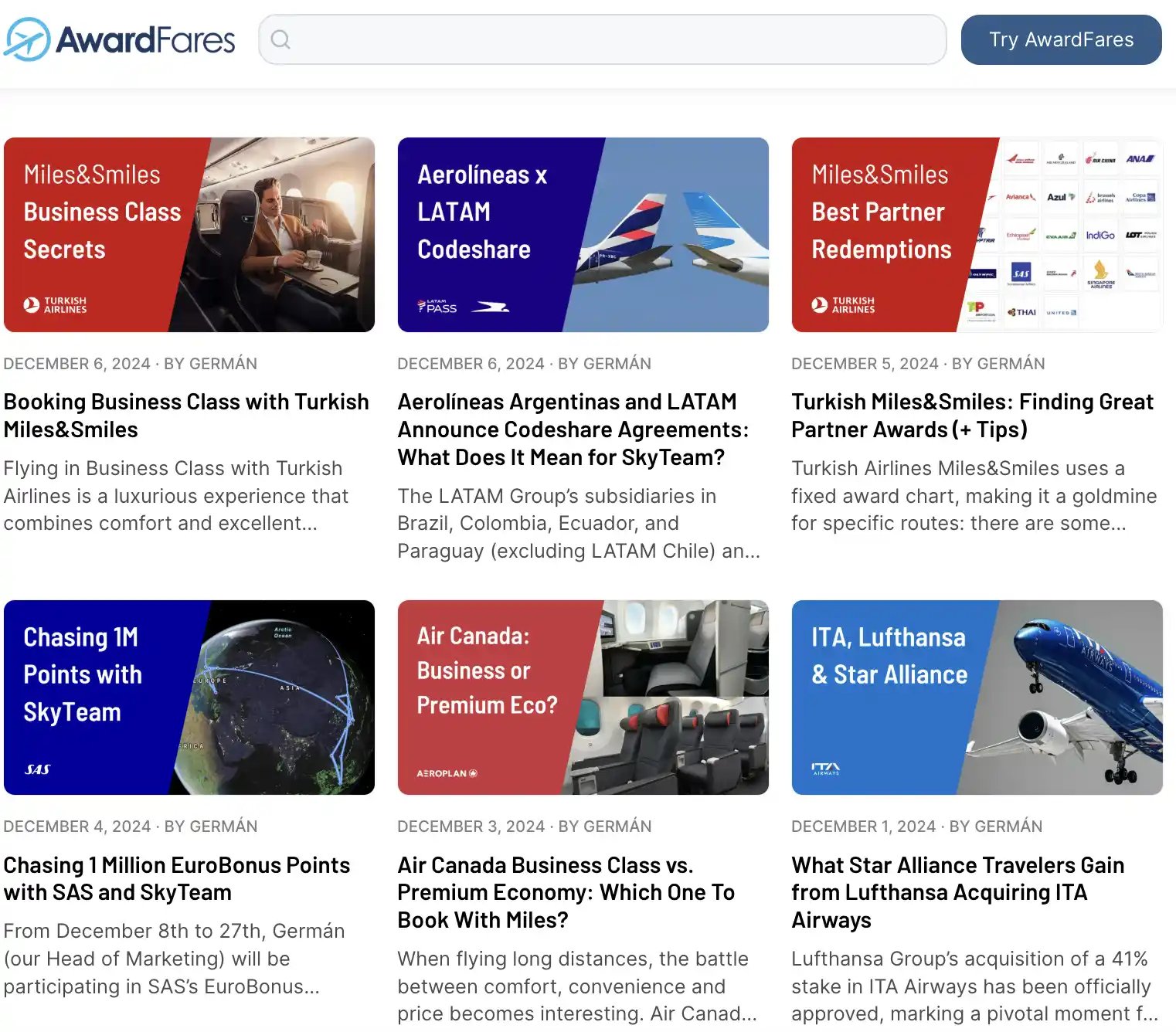Viewport: 1176px width, 1032px height.
Task: Open article Air Canada Business Class vs. Premium Economy
Action: pos(566,892)
